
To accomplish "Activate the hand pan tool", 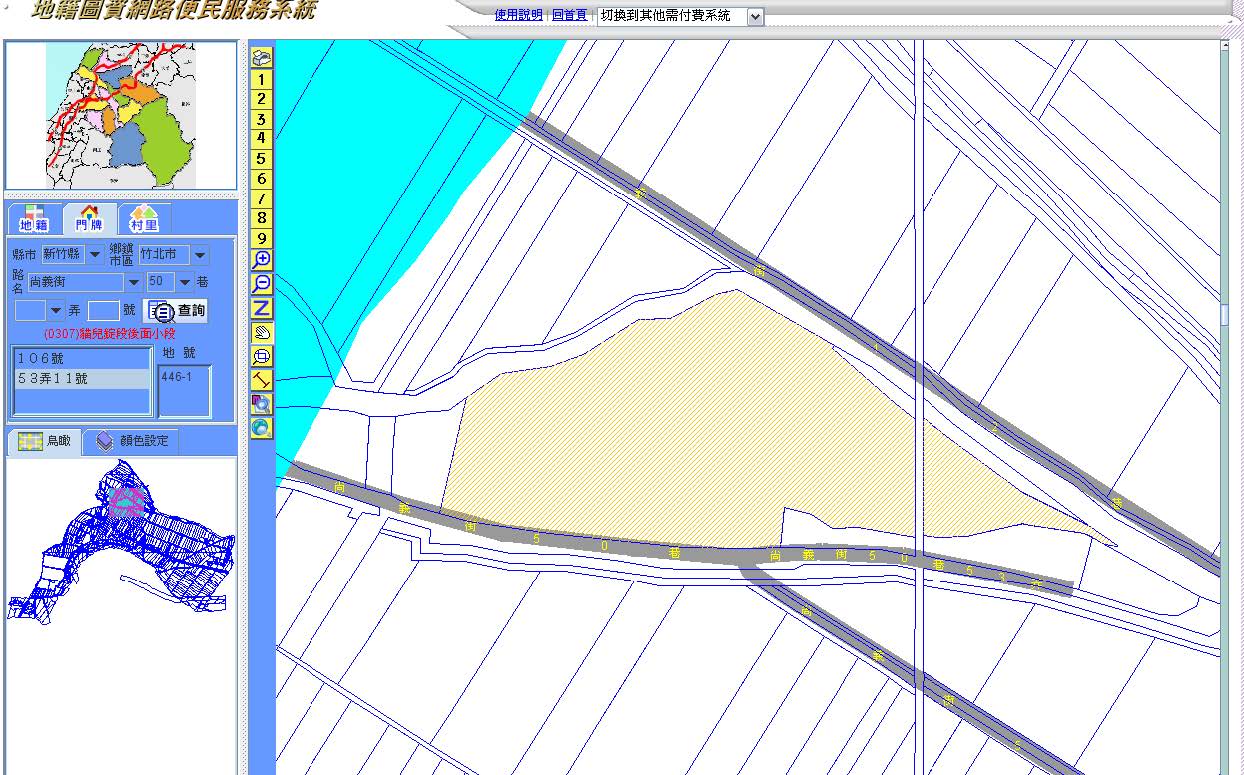I will pos(261,332).
